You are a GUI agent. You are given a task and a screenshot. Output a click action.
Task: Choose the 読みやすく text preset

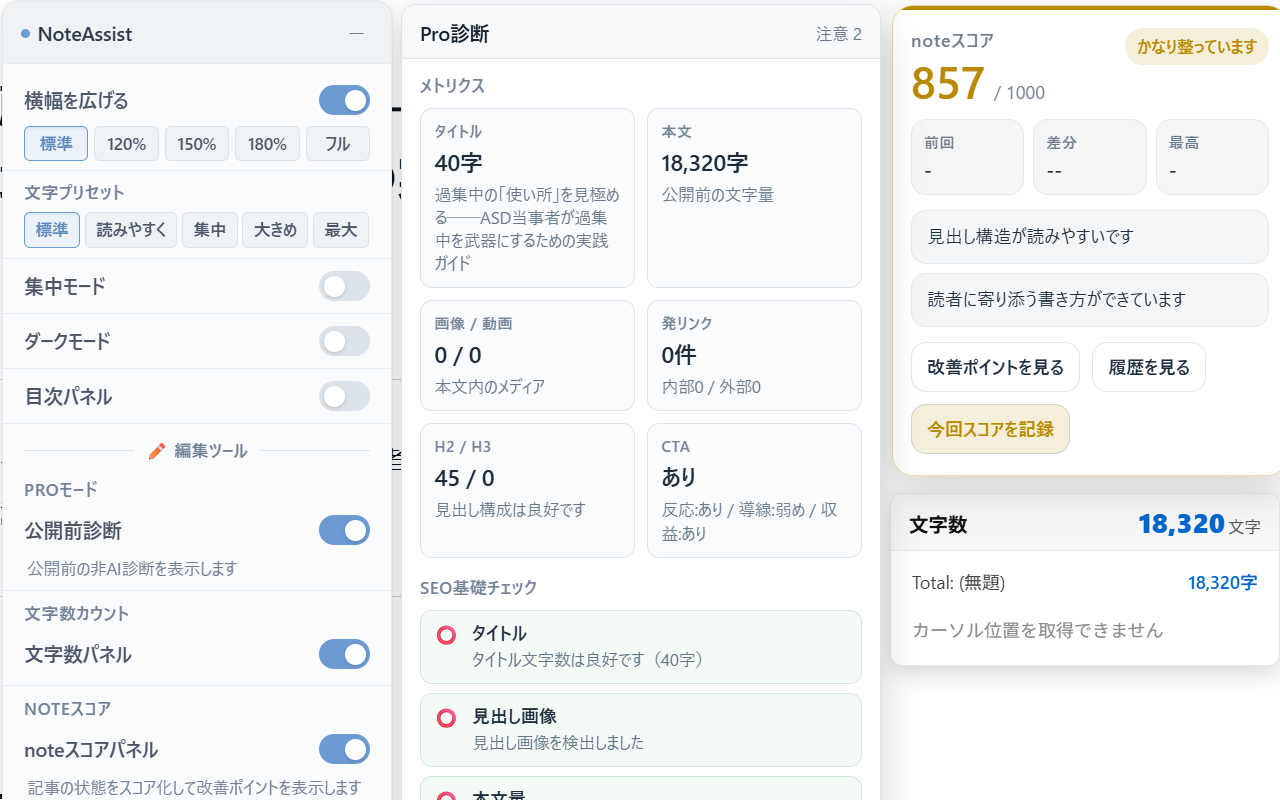point(130,230)
